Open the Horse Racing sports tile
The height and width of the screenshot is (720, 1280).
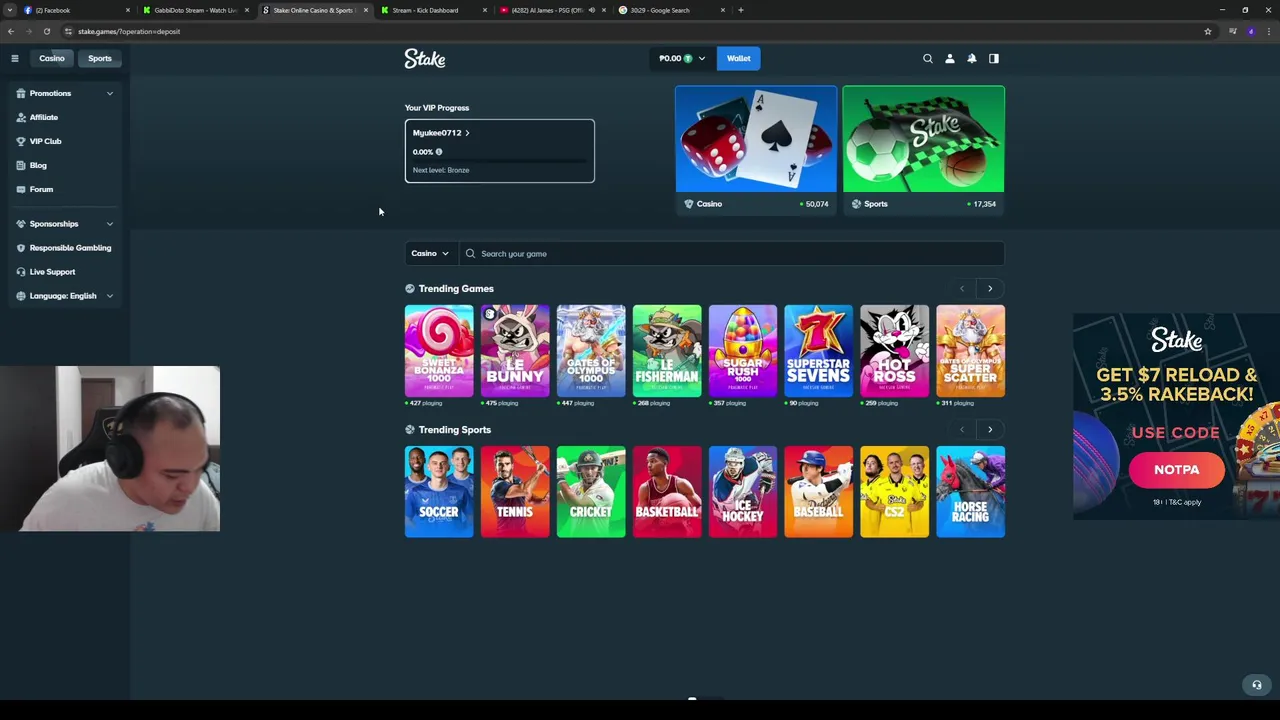(x=971, y=492)
